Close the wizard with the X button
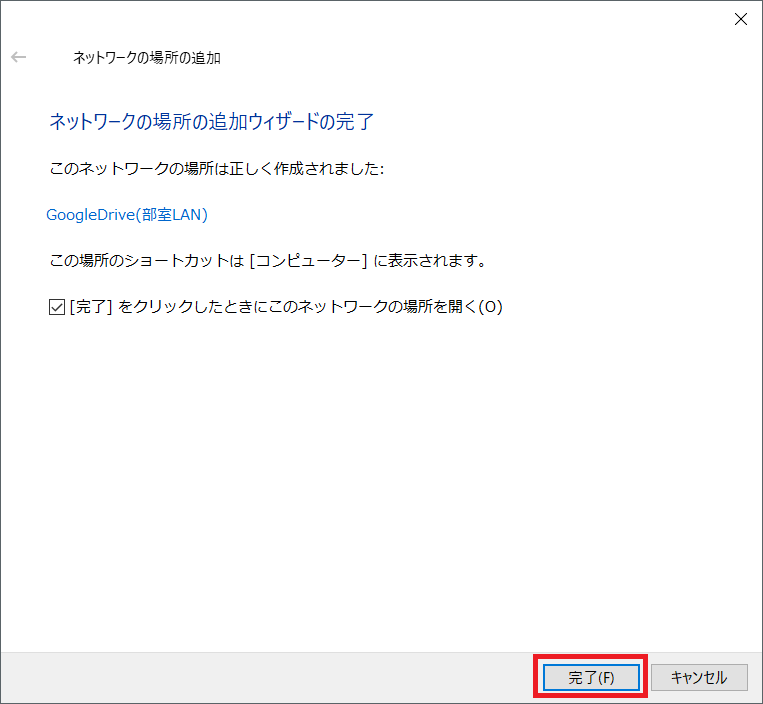Viewport: 763px width, 704px height. pos(740,19)
